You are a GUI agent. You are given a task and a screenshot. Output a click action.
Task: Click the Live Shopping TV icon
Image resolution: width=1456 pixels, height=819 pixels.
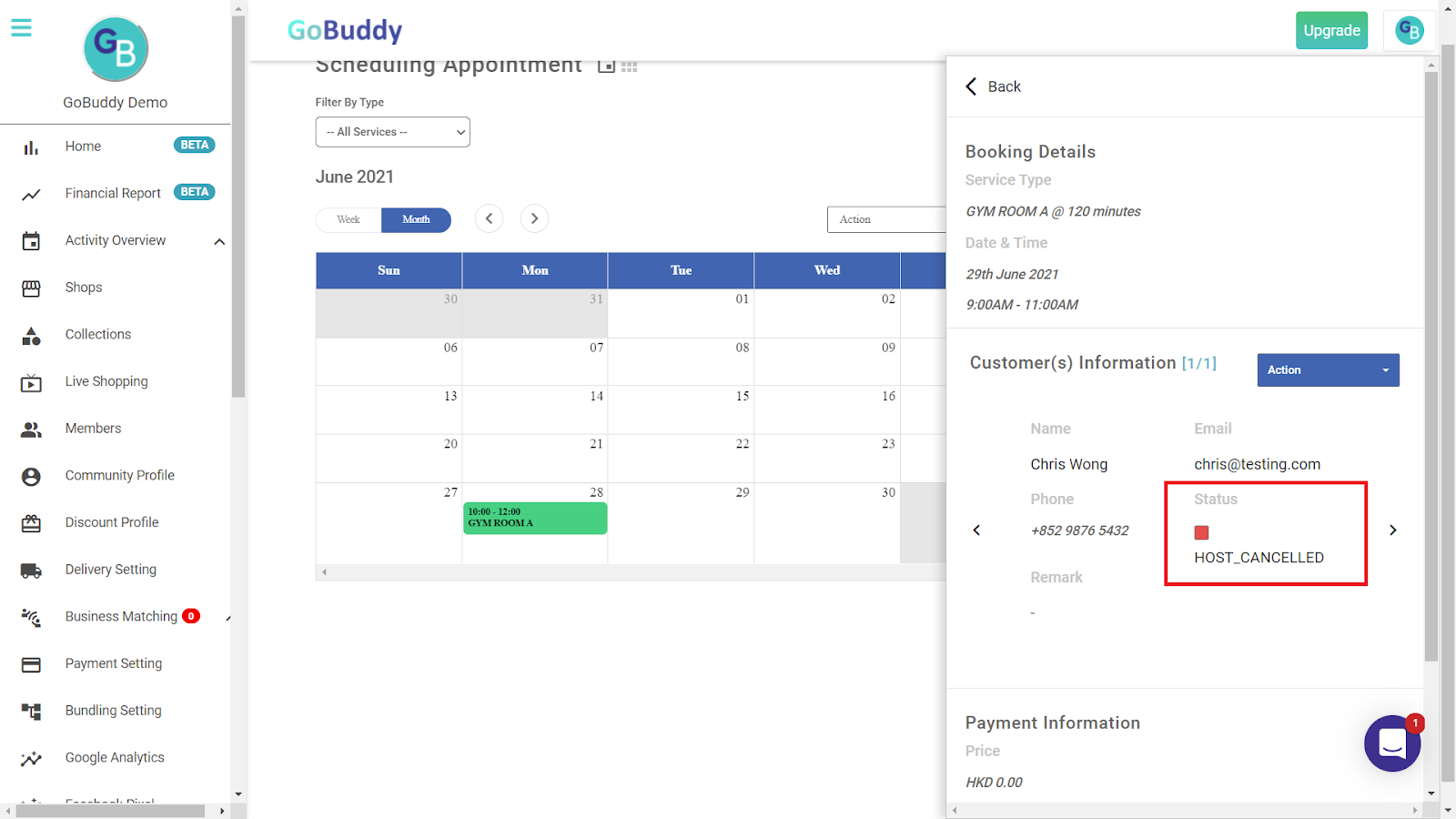coord(31,383)
